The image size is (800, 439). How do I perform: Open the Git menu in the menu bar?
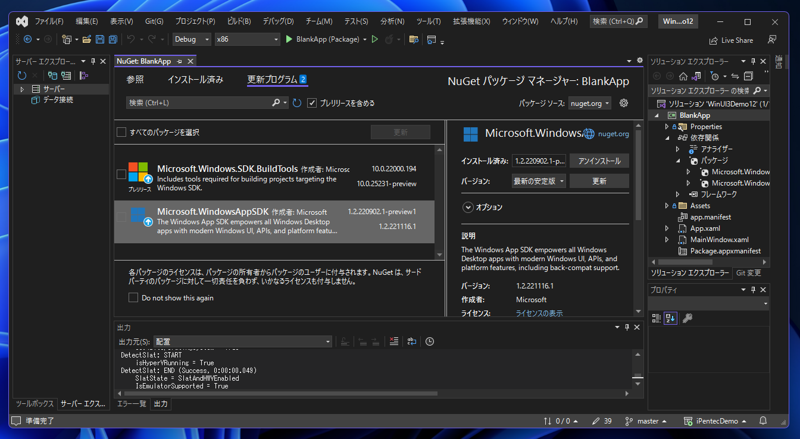click(x=153, y=21)
